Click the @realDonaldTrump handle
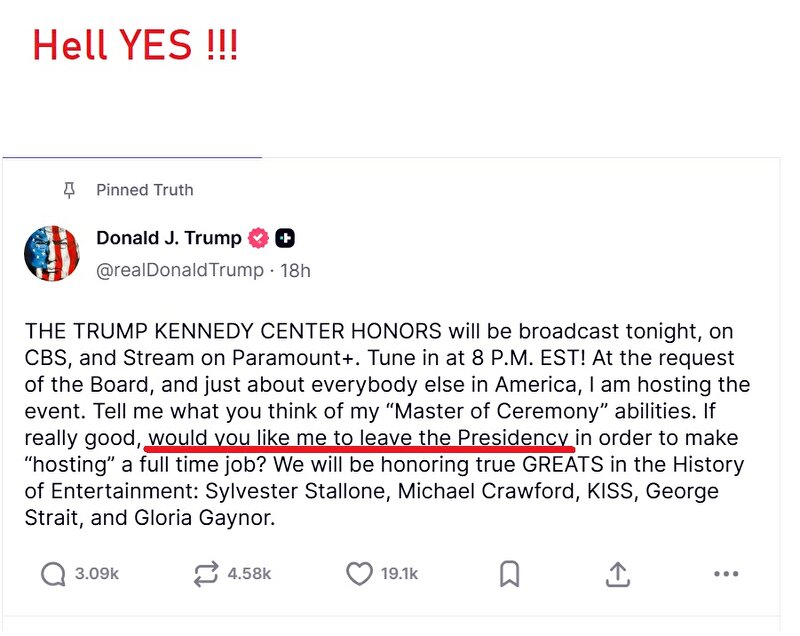800x636 pixels. coord(180,269)
